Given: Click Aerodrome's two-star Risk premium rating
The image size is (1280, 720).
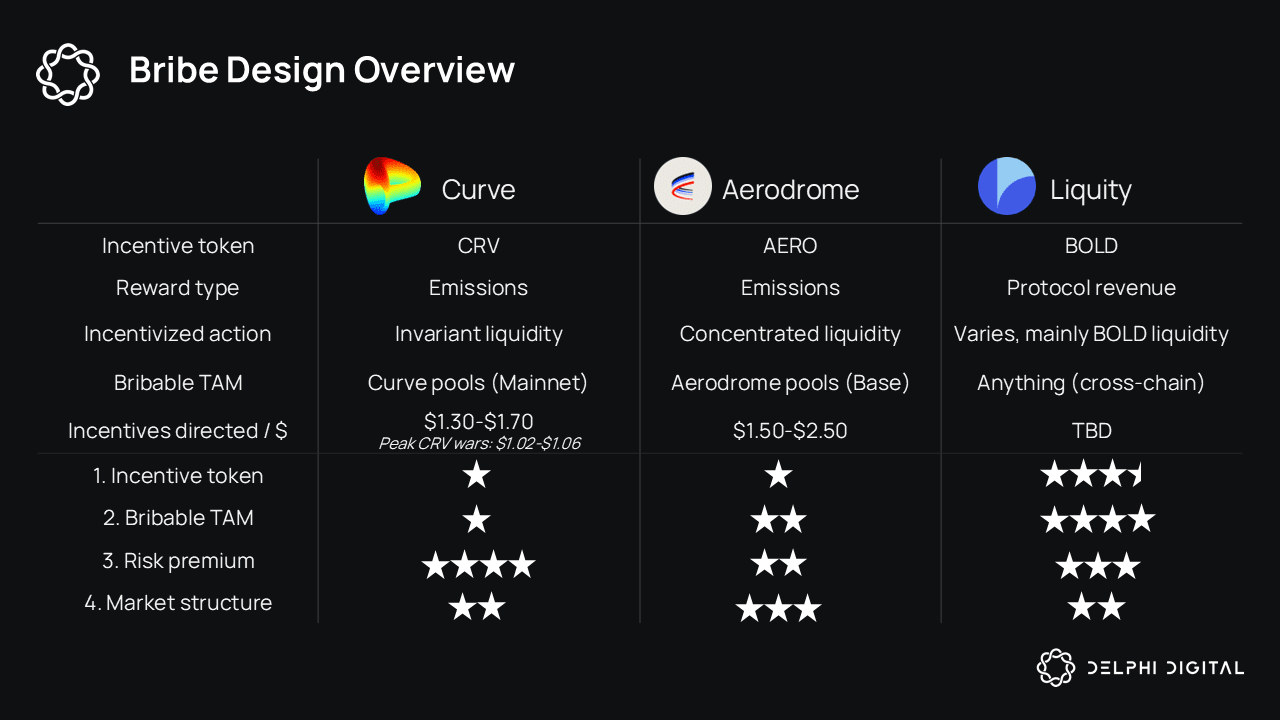Looking at the screenshot, I should coord(778,563).
